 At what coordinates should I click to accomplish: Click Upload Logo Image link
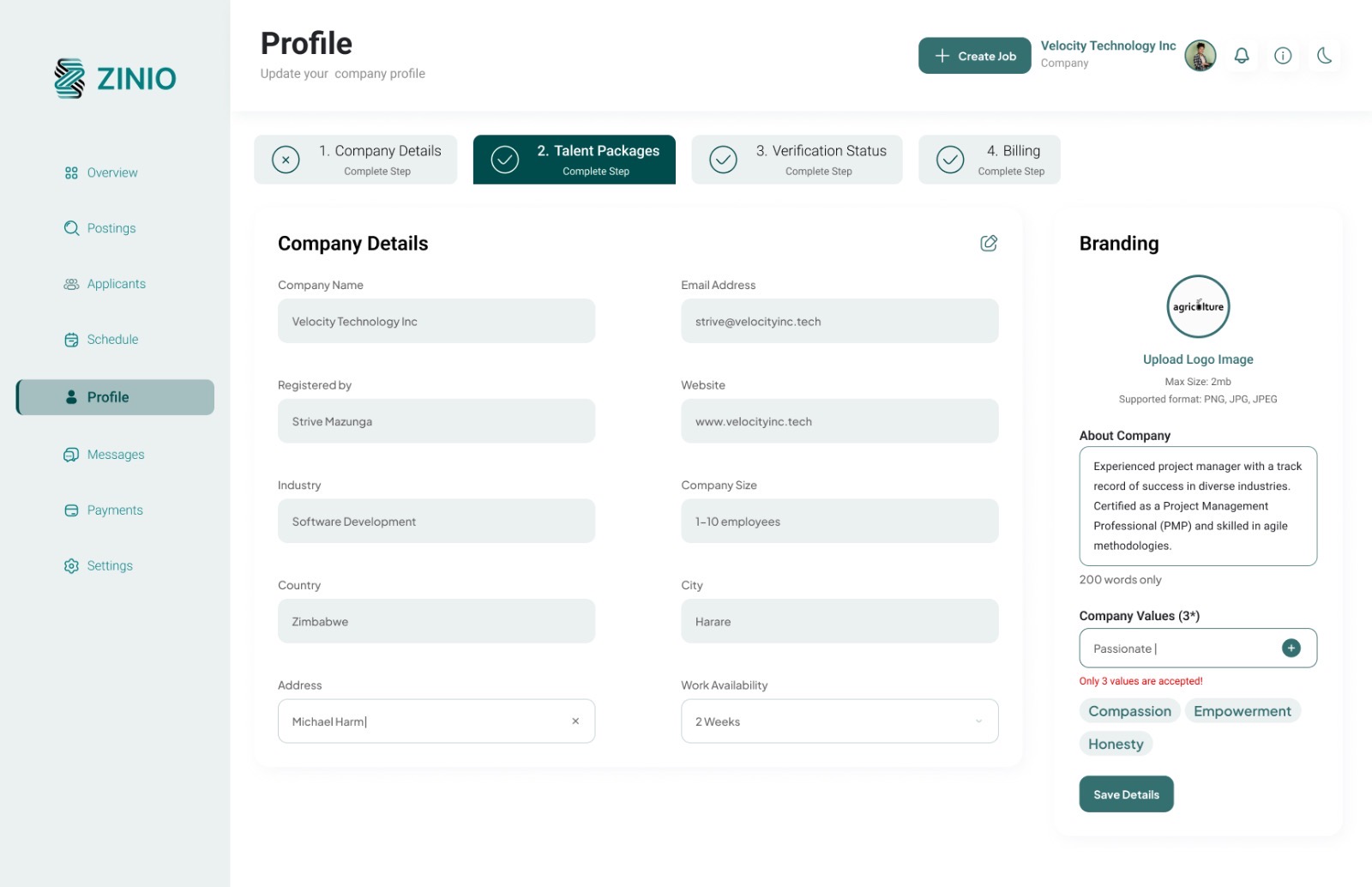[x=1197, y=359]
